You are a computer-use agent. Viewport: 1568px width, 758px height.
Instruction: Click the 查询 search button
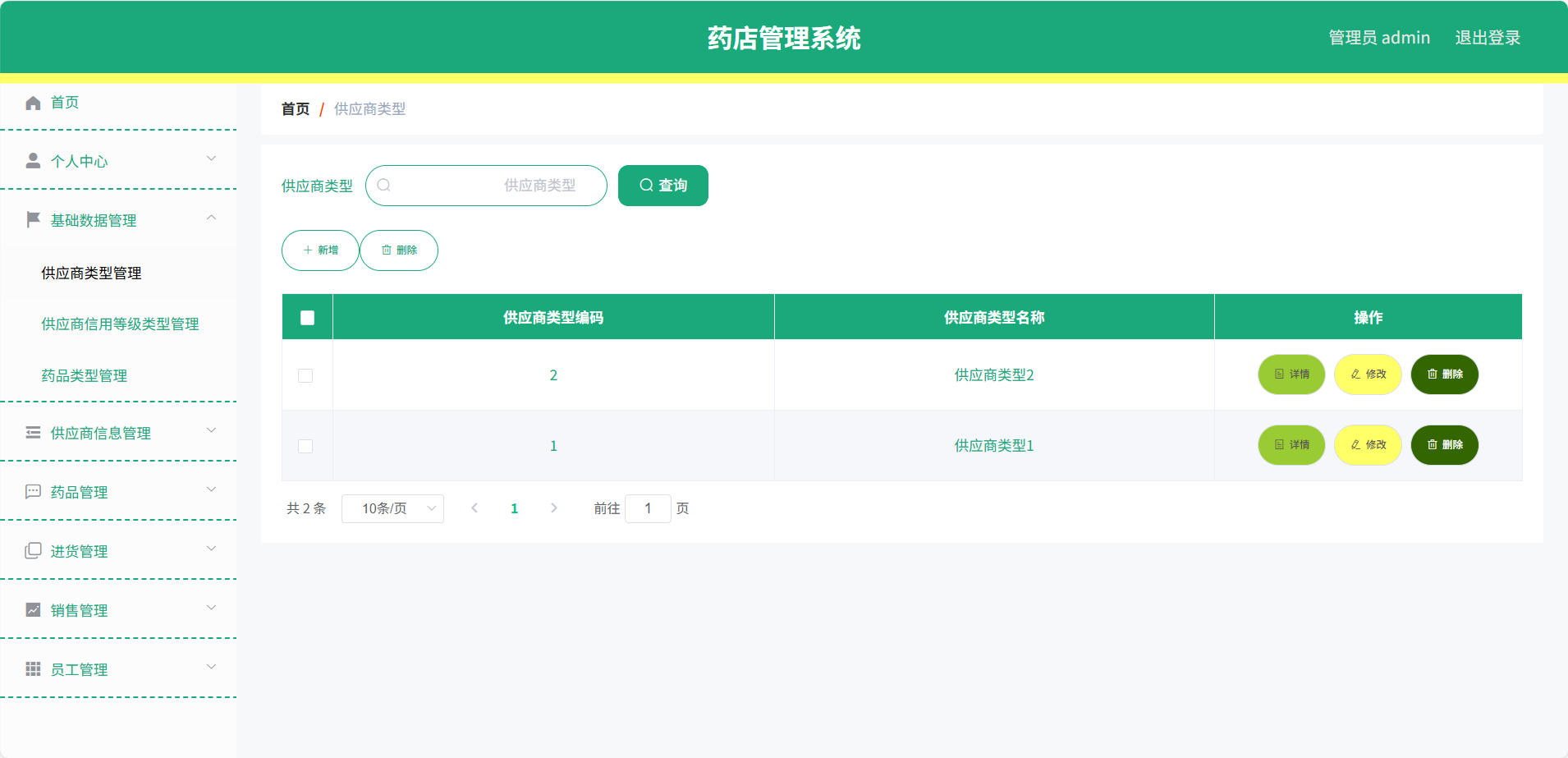click(663, 186)
